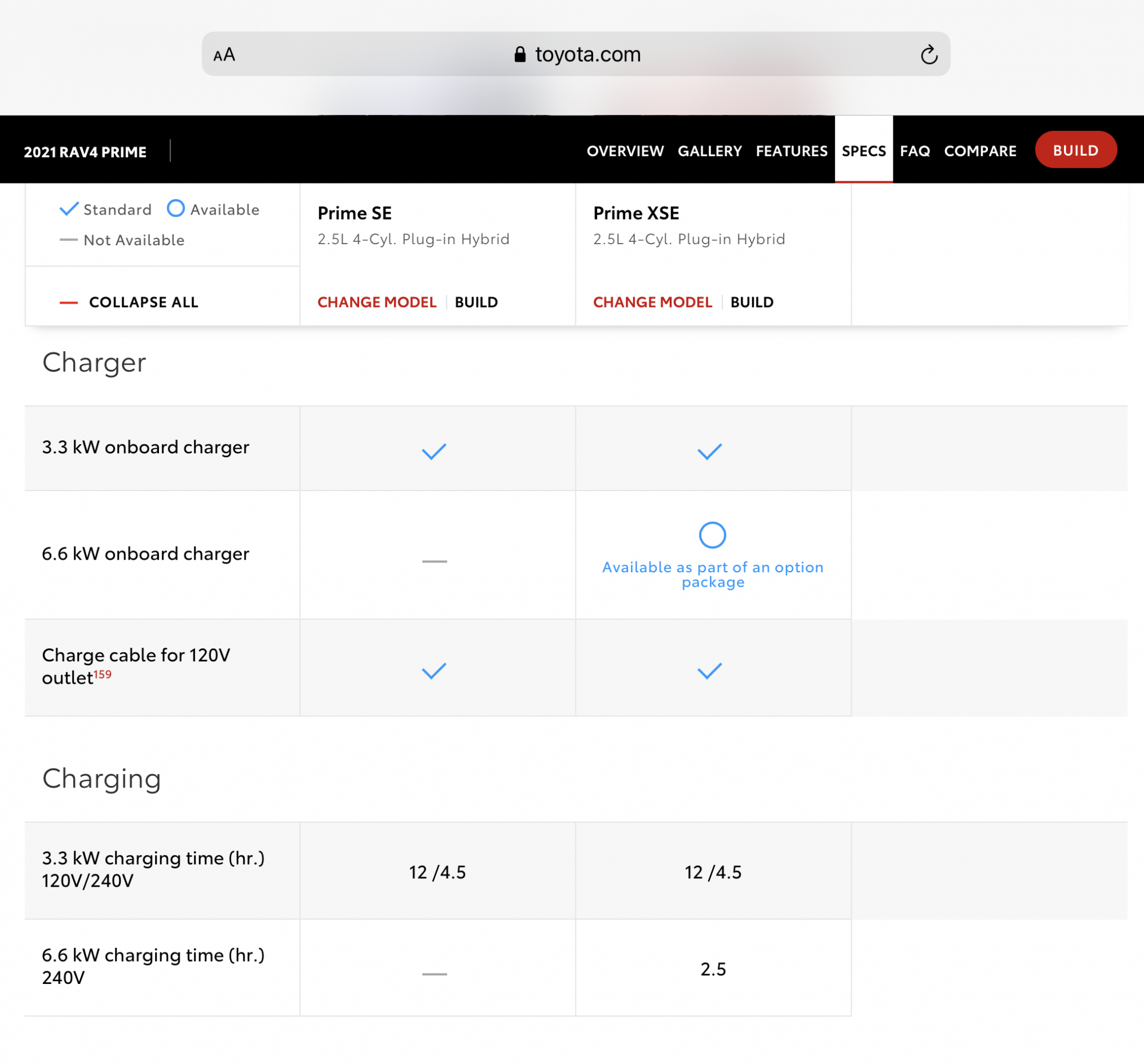This screenshot has width=1144, height=1064.
Task: Go to the Features tab
Action: pyautogui.click(x=791, y=152)
